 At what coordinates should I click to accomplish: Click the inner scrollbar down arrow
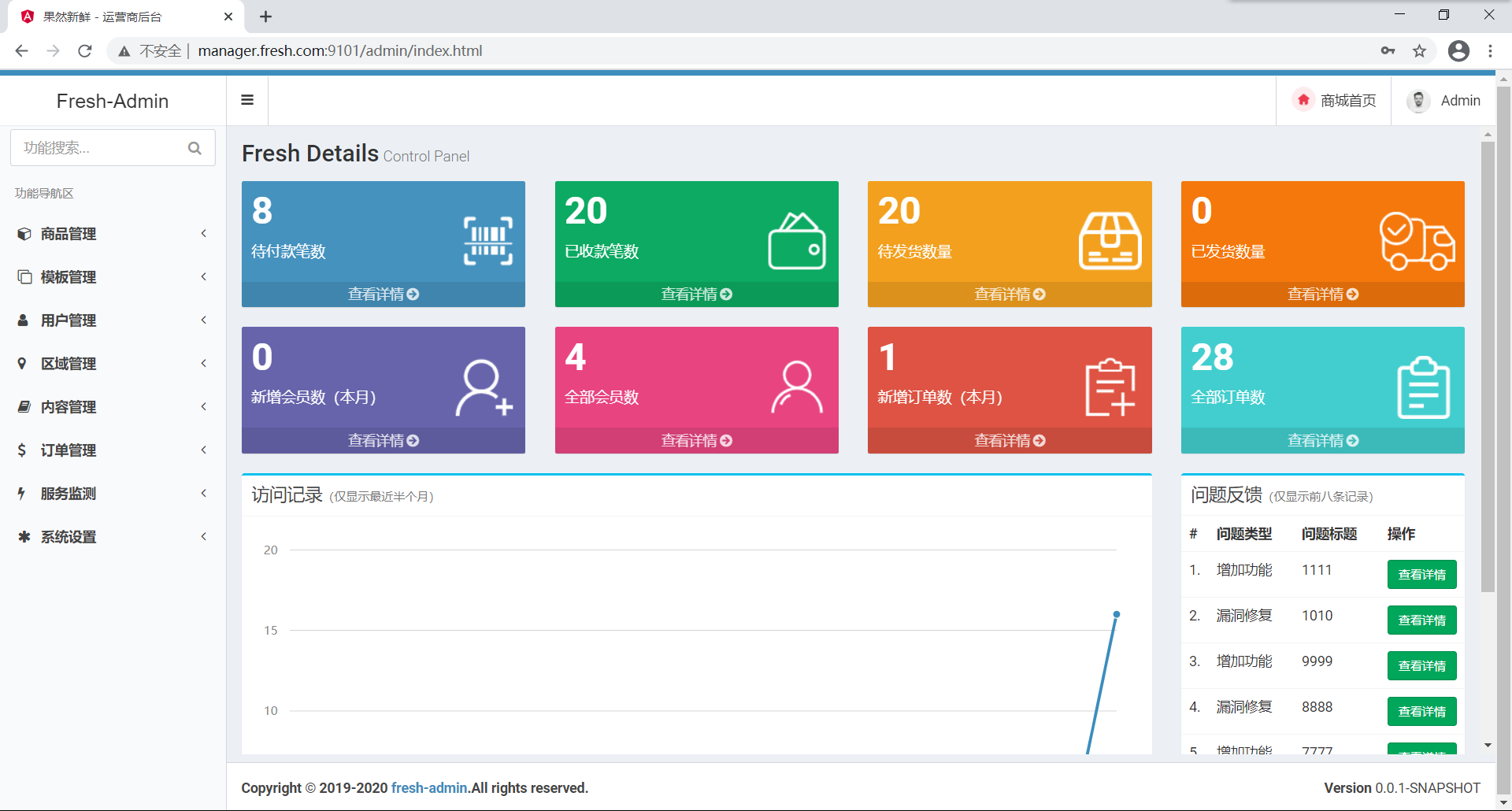click(1488, 745)
